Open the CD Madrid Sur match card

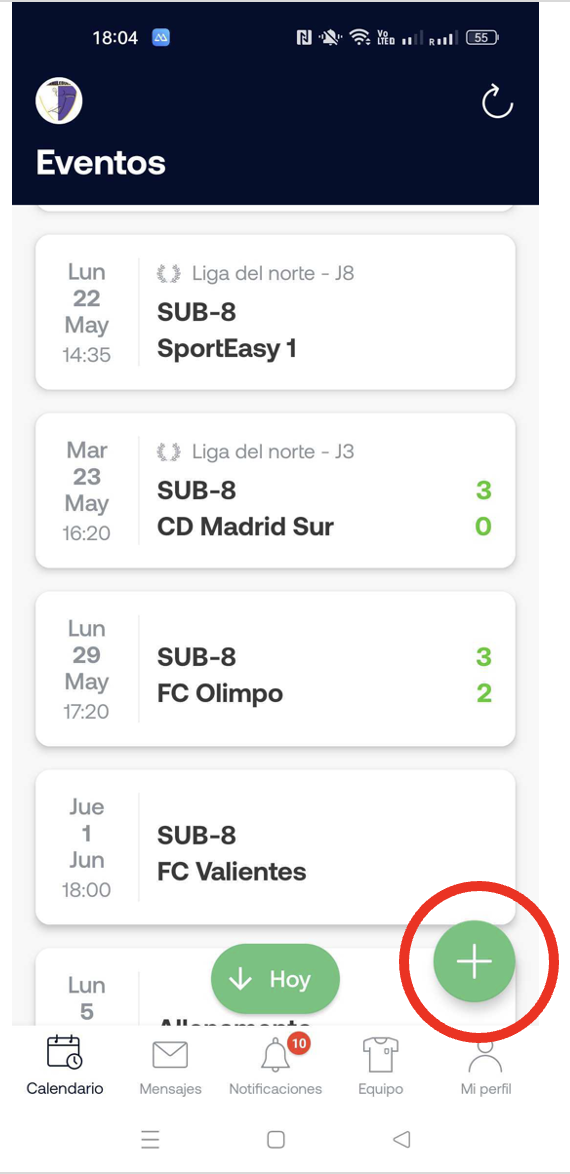tap(275, 490)
